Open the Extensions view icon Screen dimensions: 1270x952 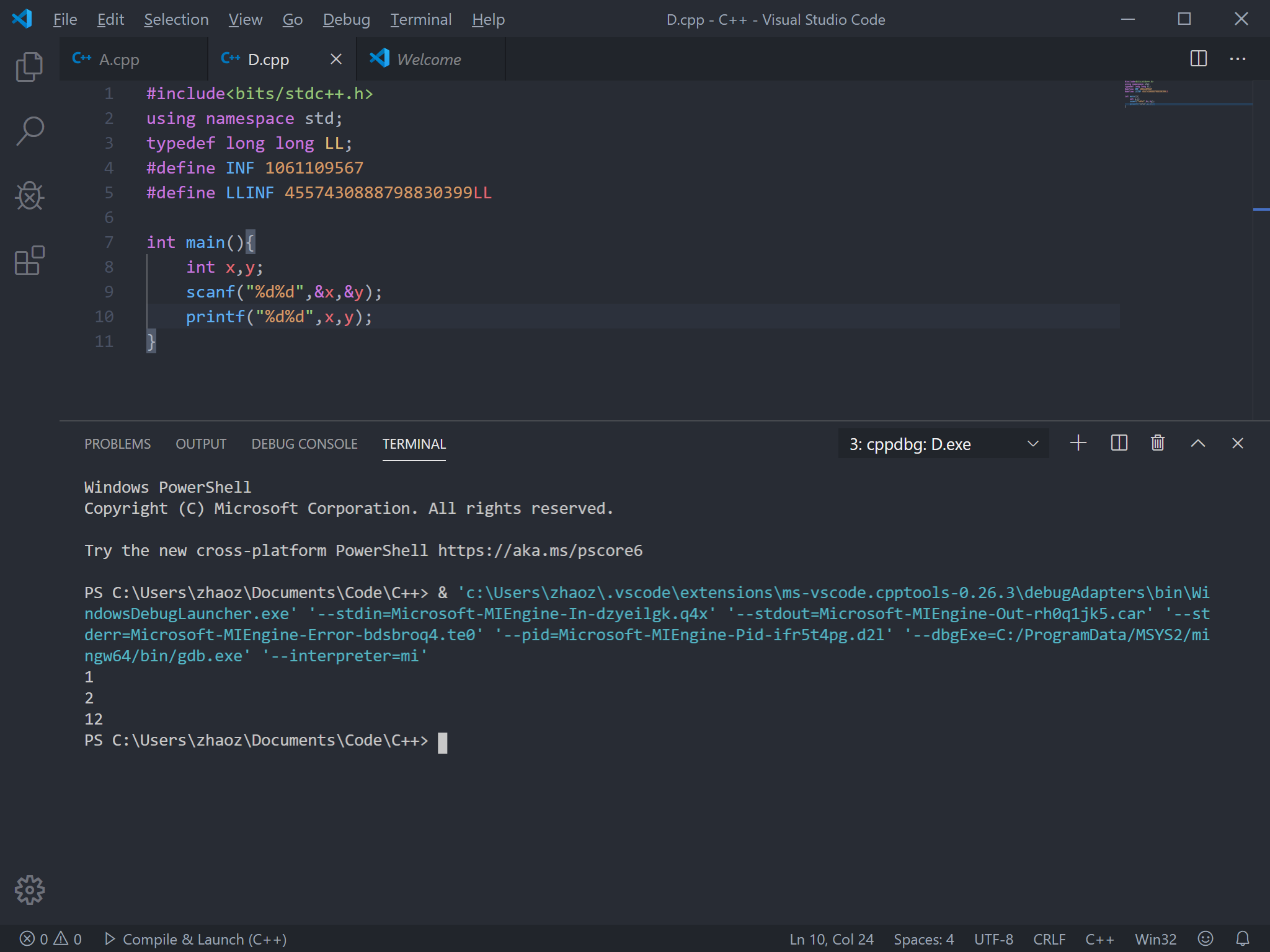tap(29, 260)
